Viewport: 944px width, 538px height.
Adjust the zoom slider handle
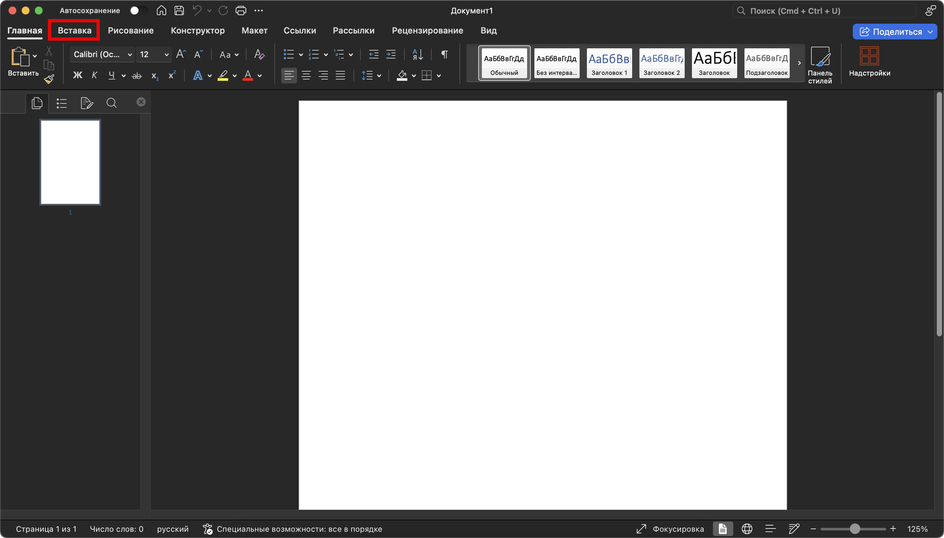click(x=854, y=529)
